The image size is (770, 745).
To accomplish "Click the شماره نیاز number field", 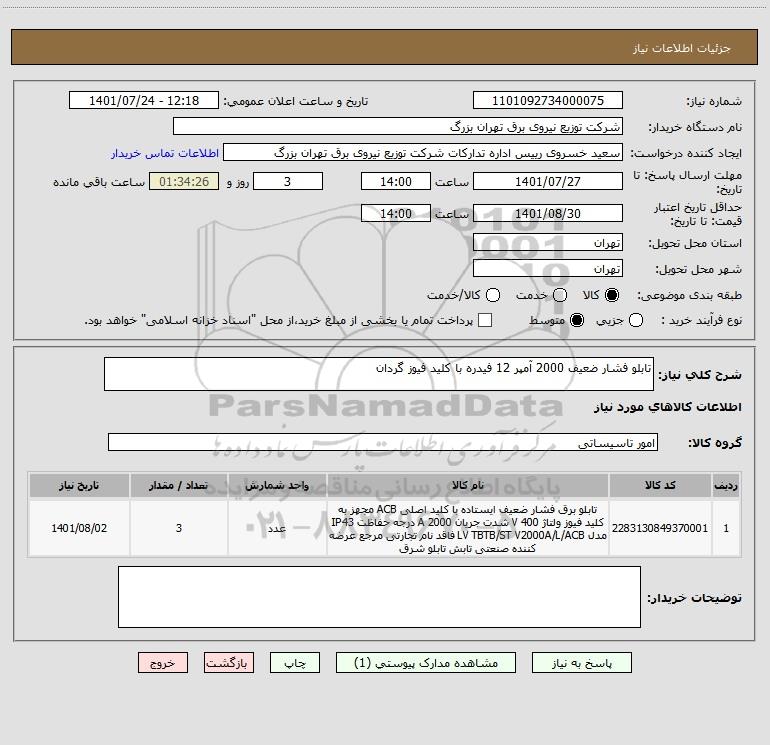I will [548, 100].
